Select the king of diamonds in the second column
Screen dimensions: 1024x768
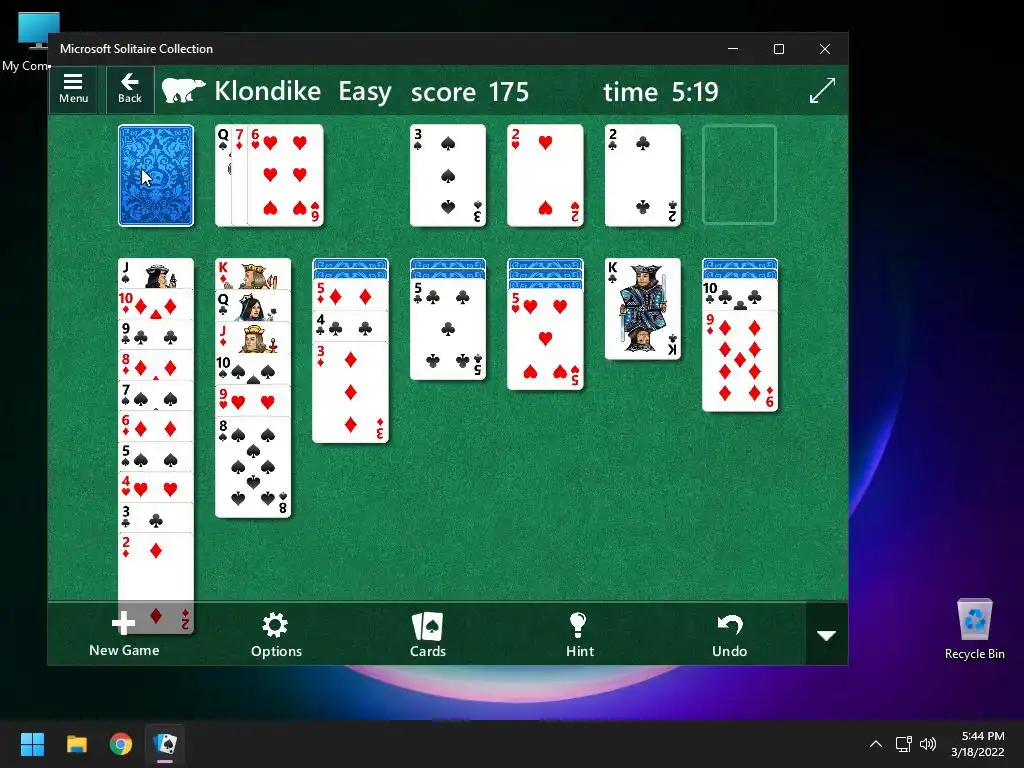253,274
